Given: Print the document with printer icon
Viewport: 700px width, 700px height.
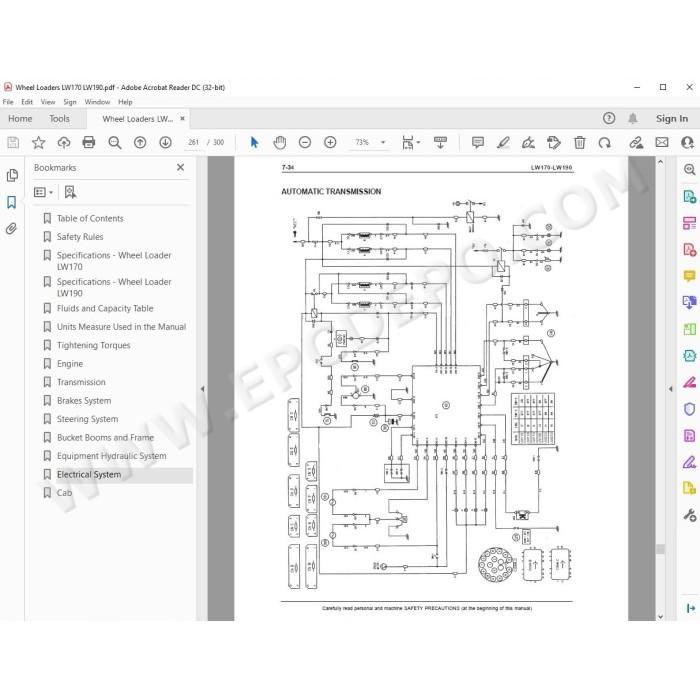Looking at the screenshot, I should coord(89,142).
